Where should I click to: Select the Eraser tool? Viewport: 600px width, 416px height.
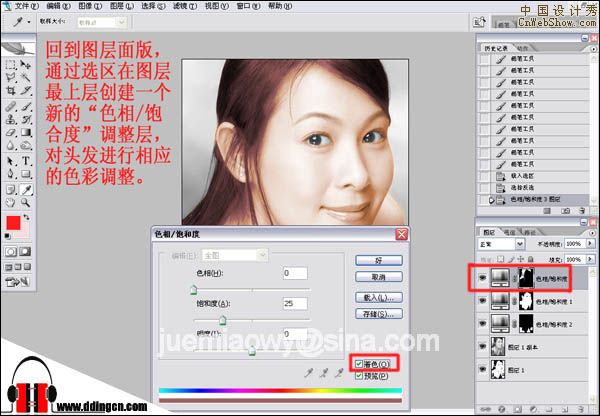tap(11, 132)
